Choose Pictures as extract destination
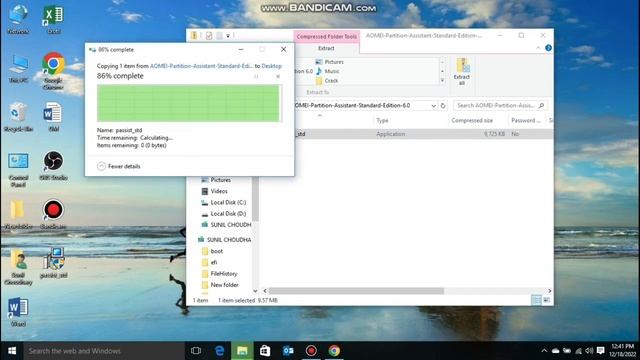Screen dimensions: 640x360 pyautogui.click(x=329, y=62)
